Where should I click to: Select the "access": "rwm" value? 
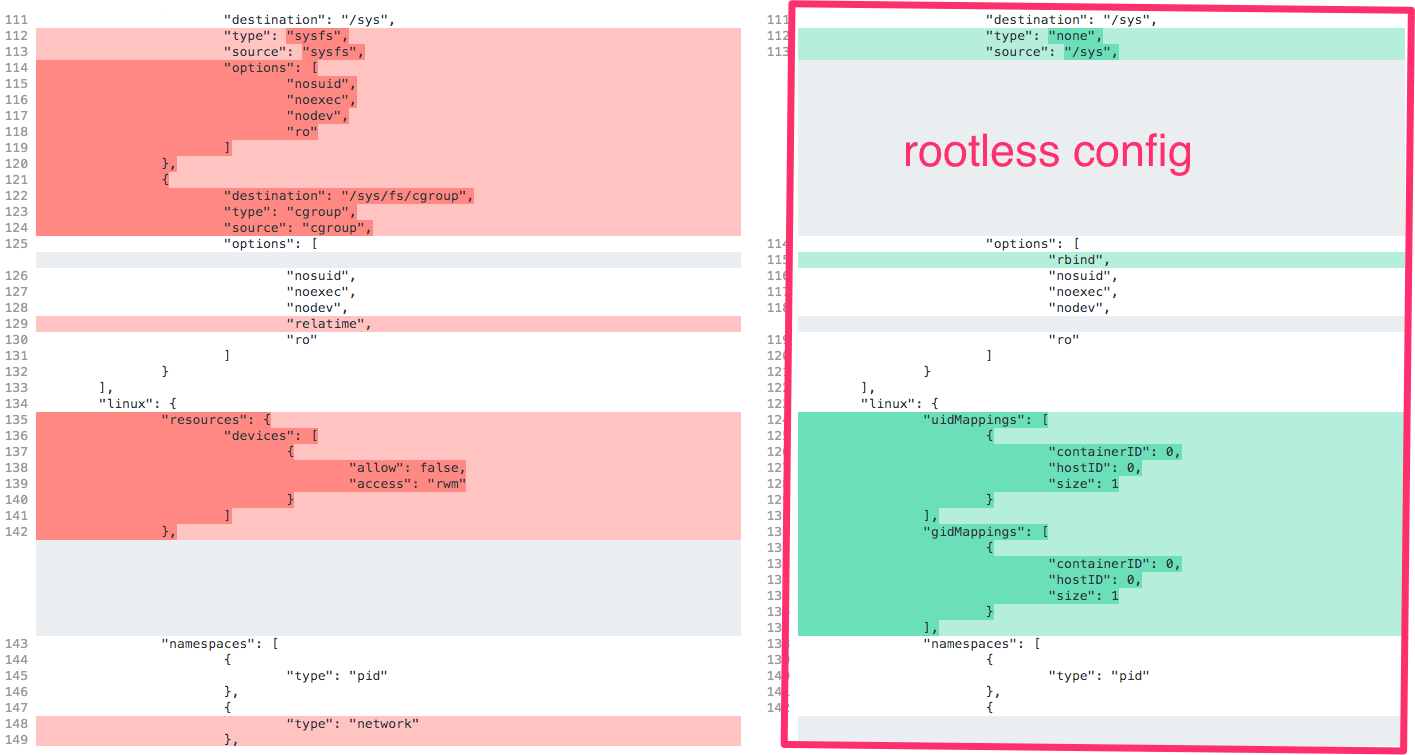tap(409, 483)
